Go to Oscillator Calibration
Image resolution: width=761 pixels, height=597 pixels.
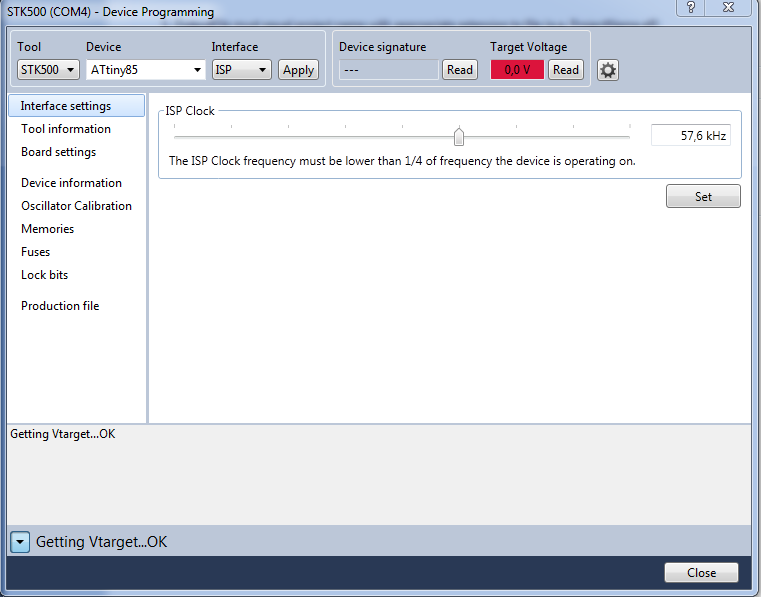point(76,206)
